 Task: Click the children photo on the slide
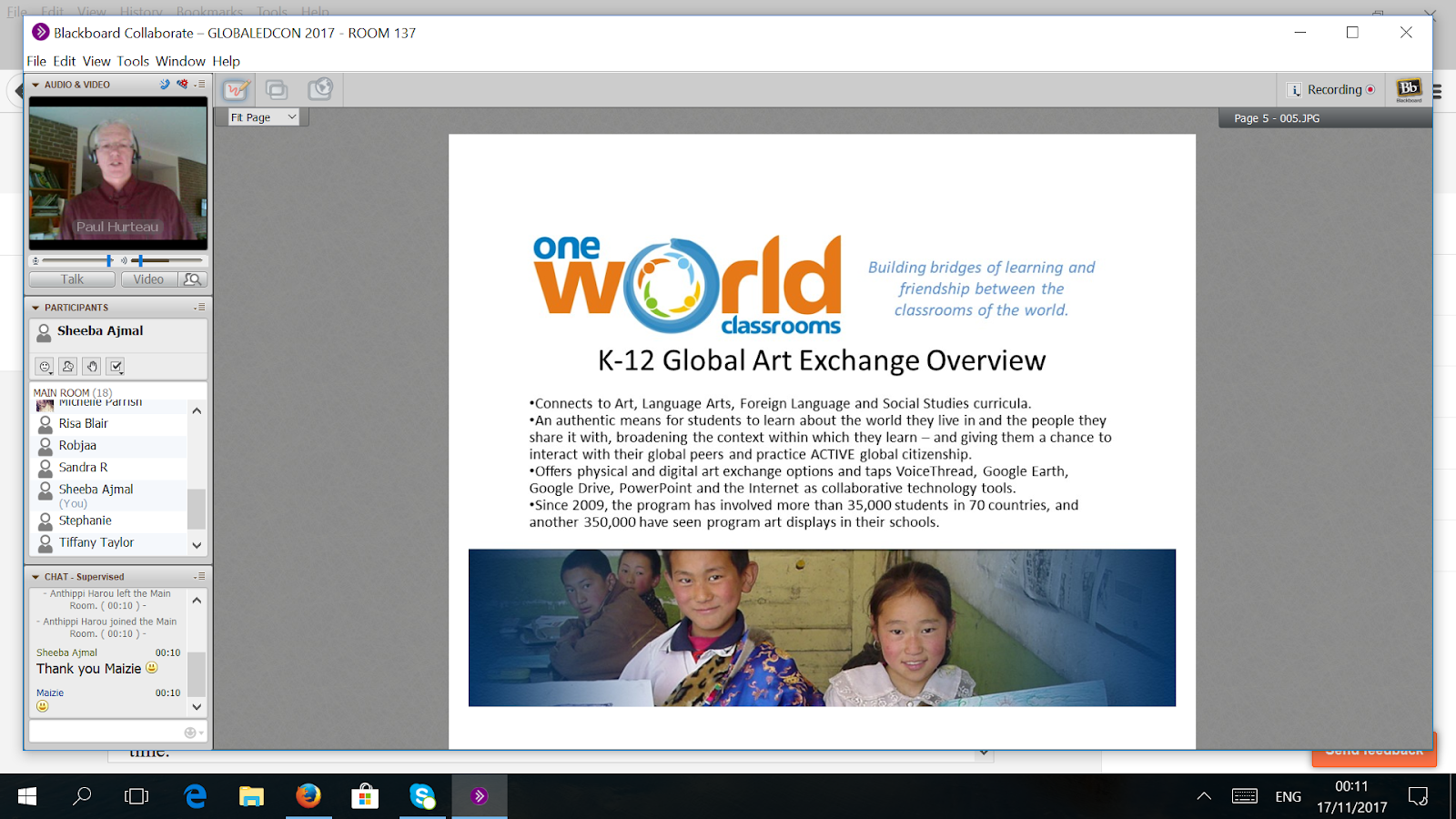[822, 627]
